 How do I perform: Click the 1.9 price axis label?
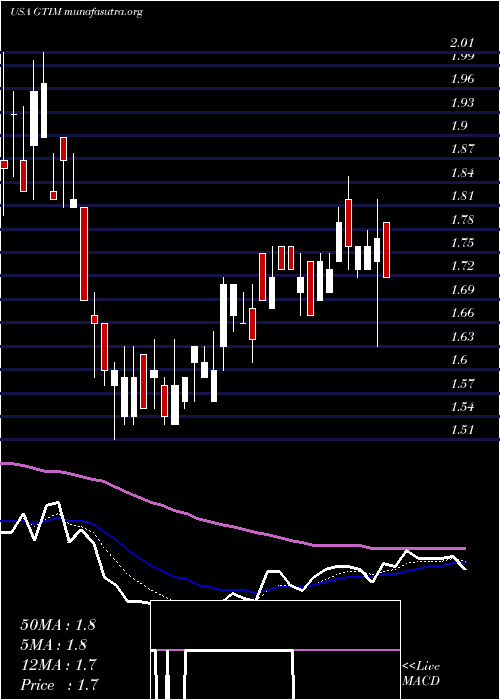[458, 126]
